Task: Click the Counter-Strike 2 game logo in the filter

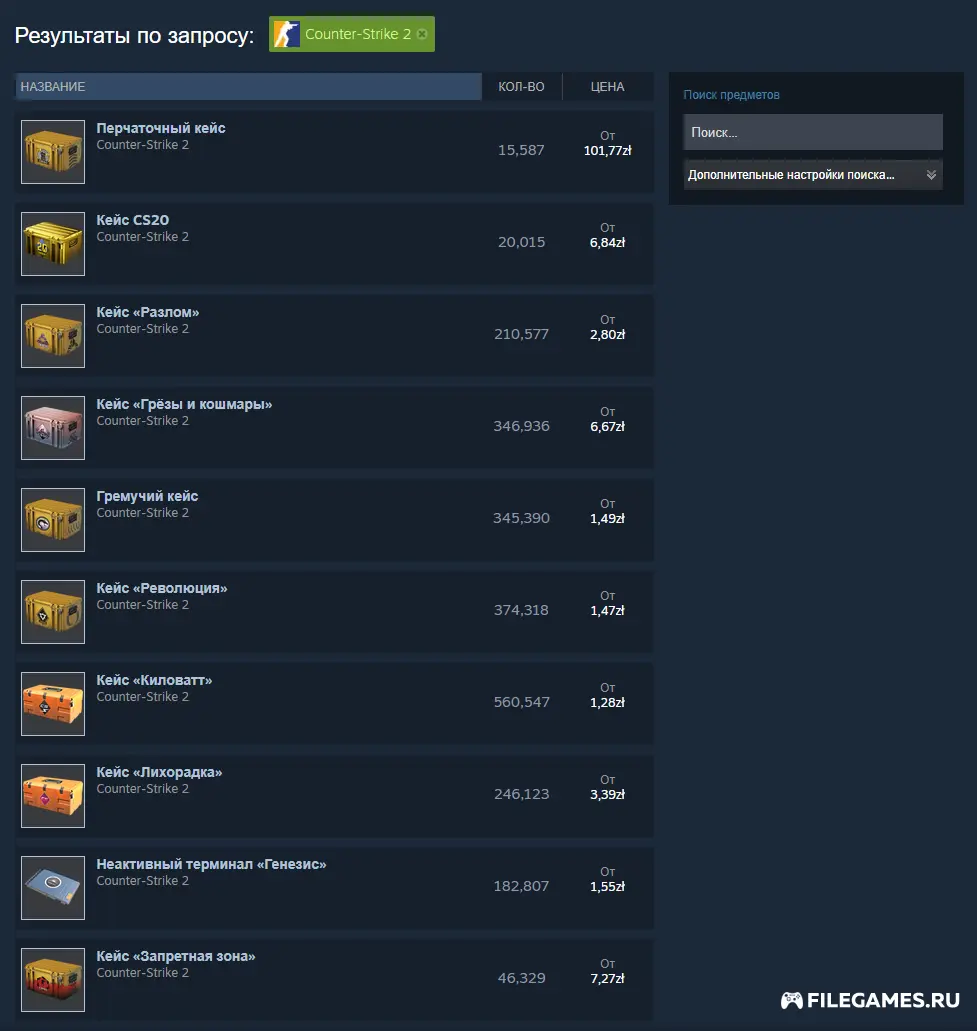Action: point(287,34)
